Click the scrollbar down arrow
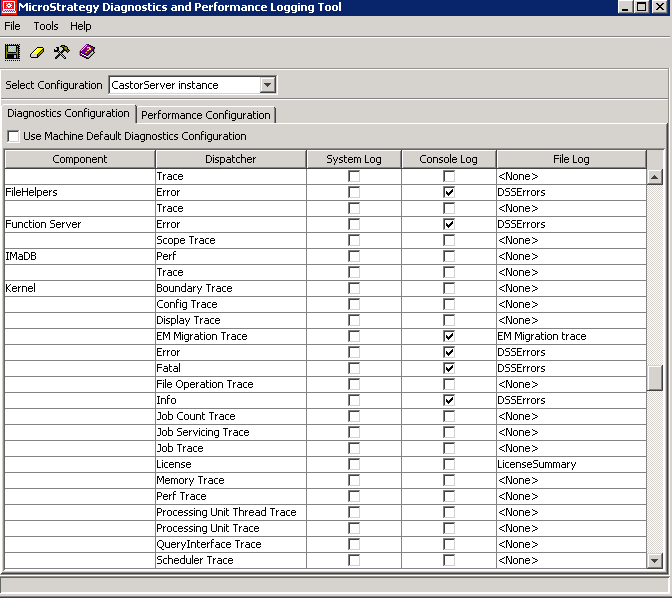This screenshot has width=672, height=598. [x=654, y=560]
